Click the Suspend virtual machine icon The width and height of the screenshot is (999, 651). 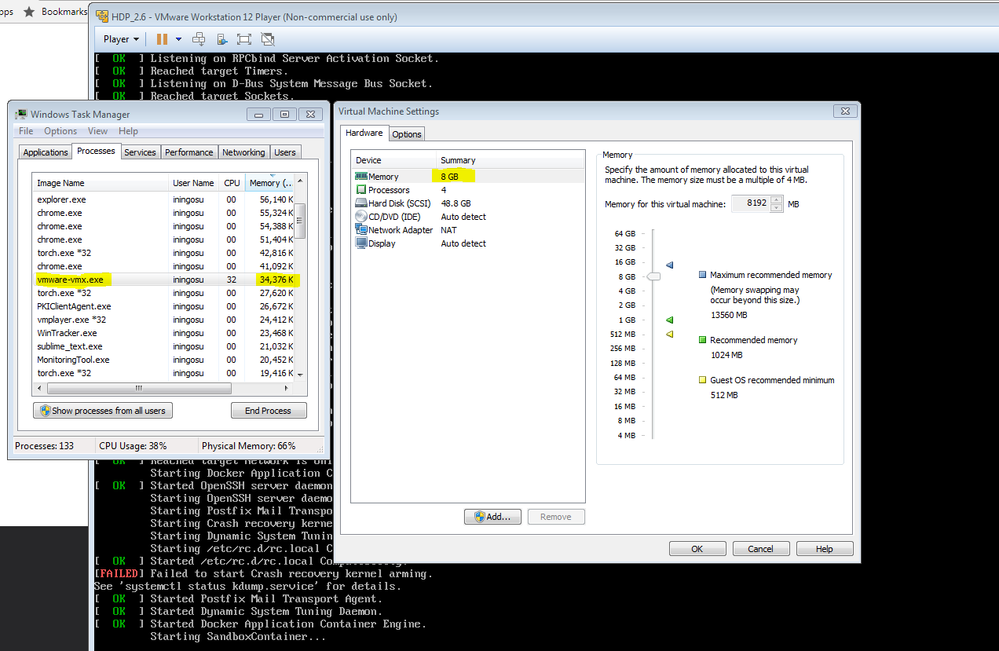point(161,38)
